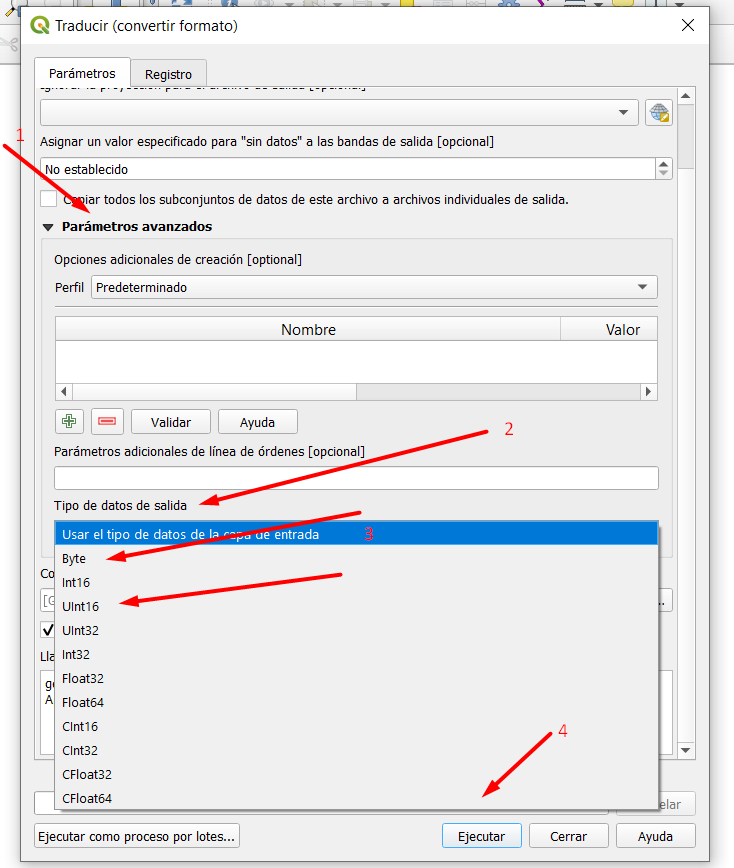734x868 pixels.
Task: Choose CInt32 output data type
Action: click(356, 750)
